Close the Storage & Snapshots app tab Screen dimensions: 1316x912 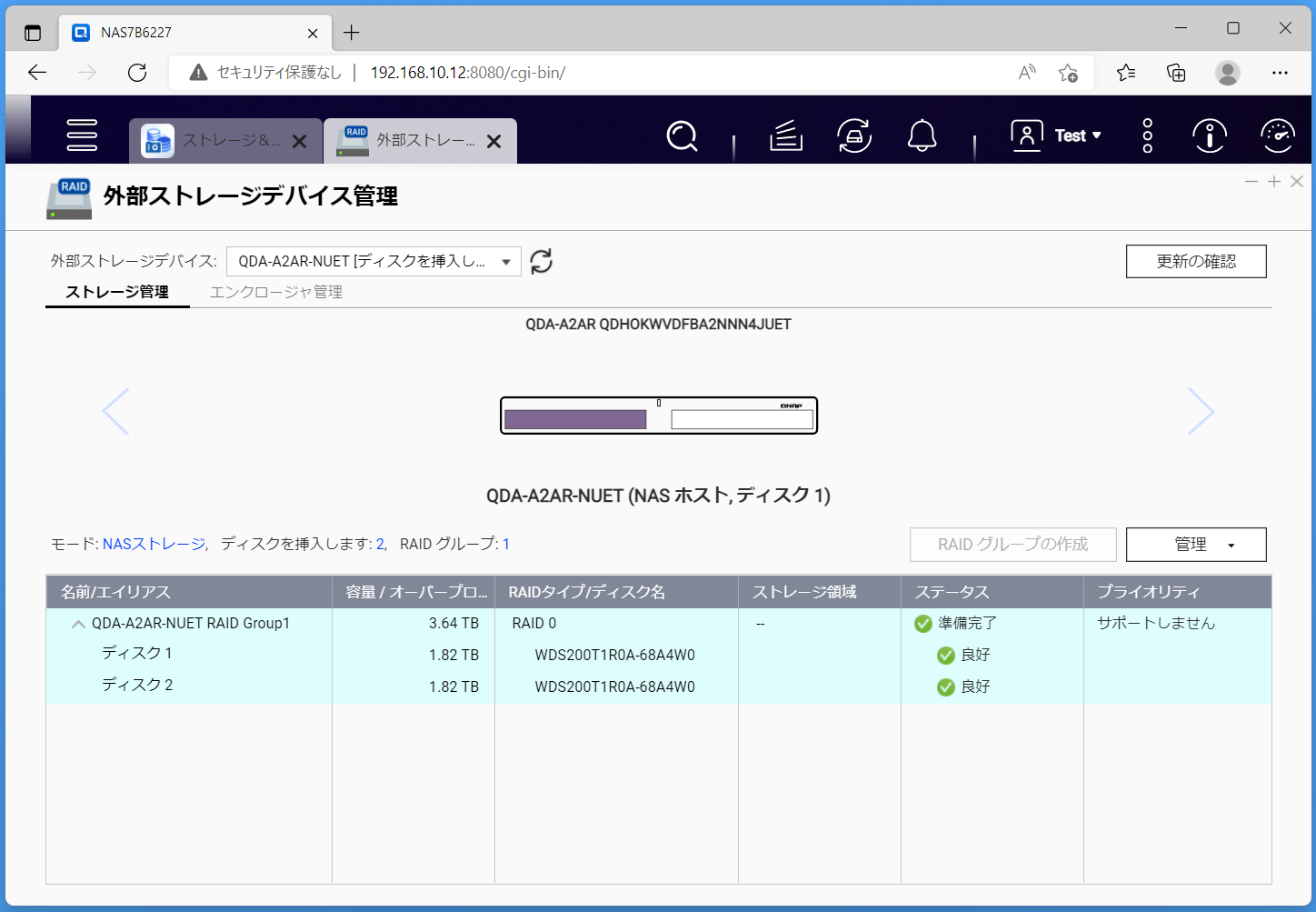pos(299,142)
